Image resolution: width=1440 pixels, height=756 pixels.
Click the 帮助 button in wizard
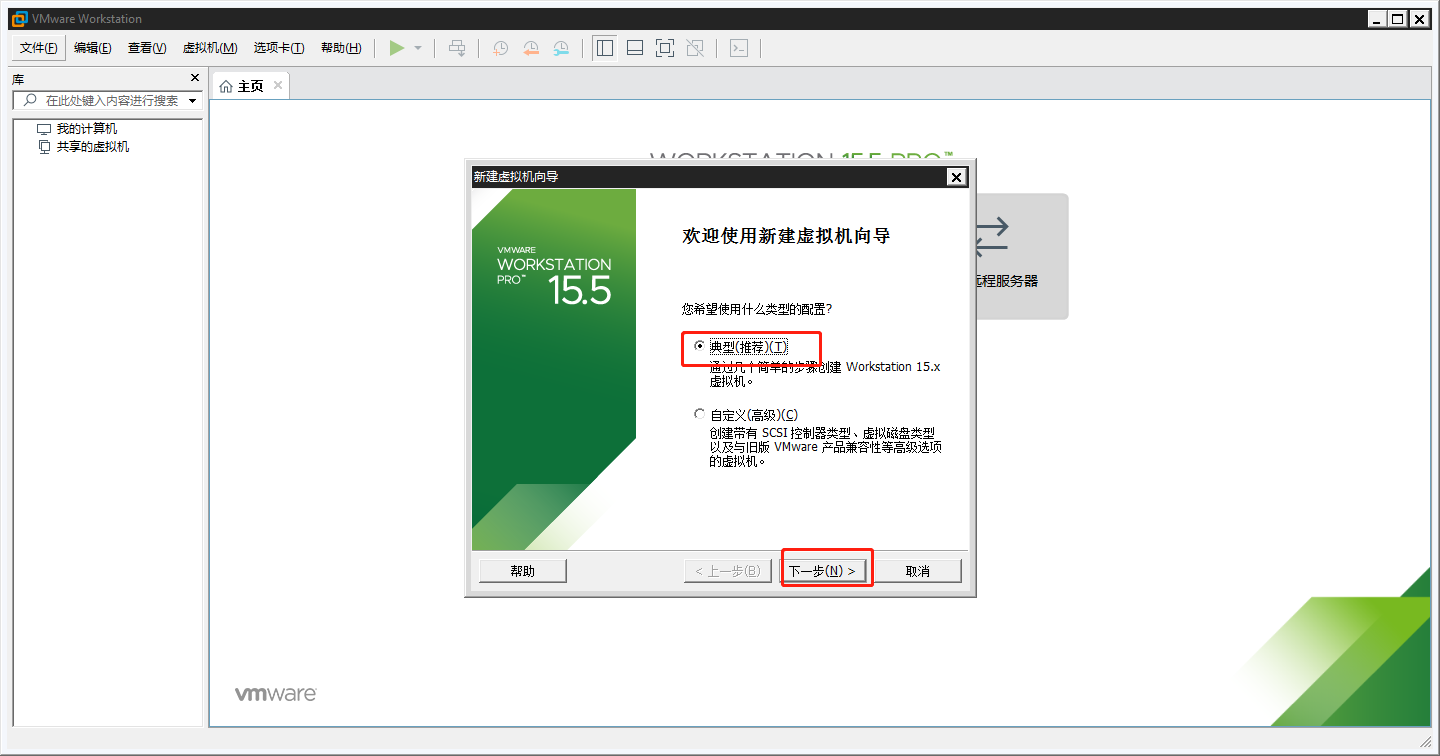(x=523, y=571)
